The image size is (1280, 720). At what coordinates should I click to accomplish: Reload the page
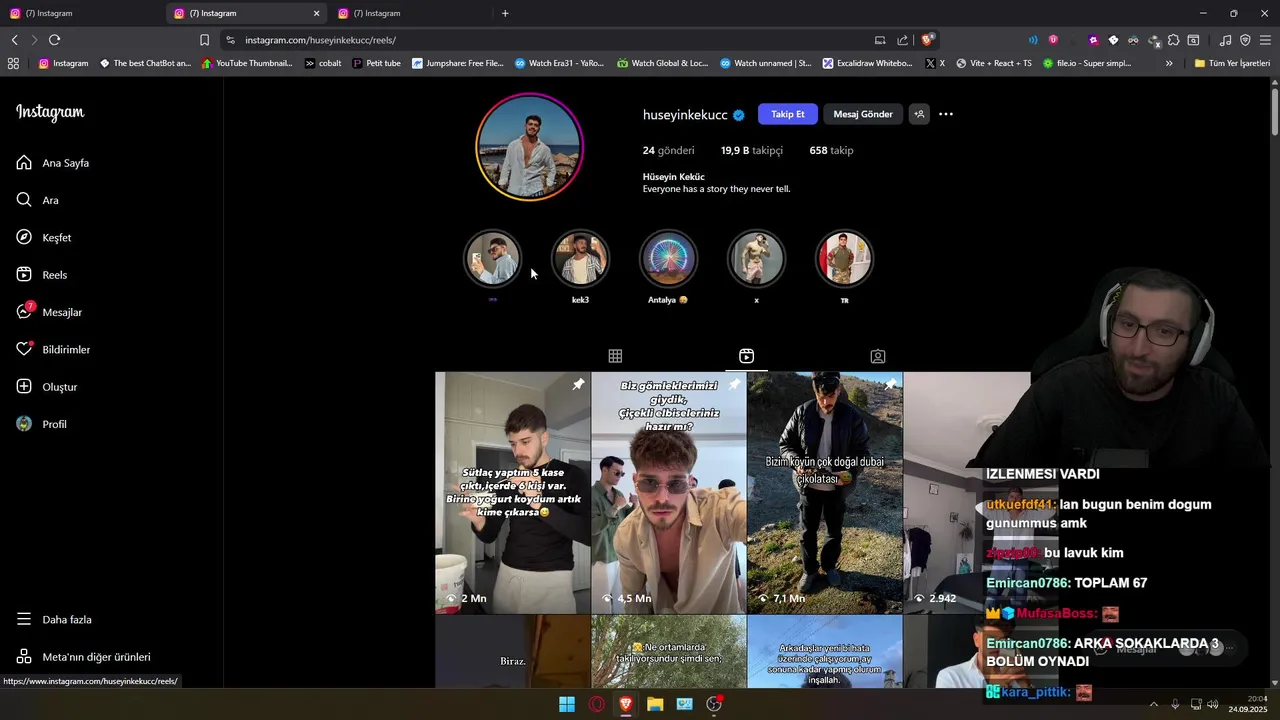[54, 40]
